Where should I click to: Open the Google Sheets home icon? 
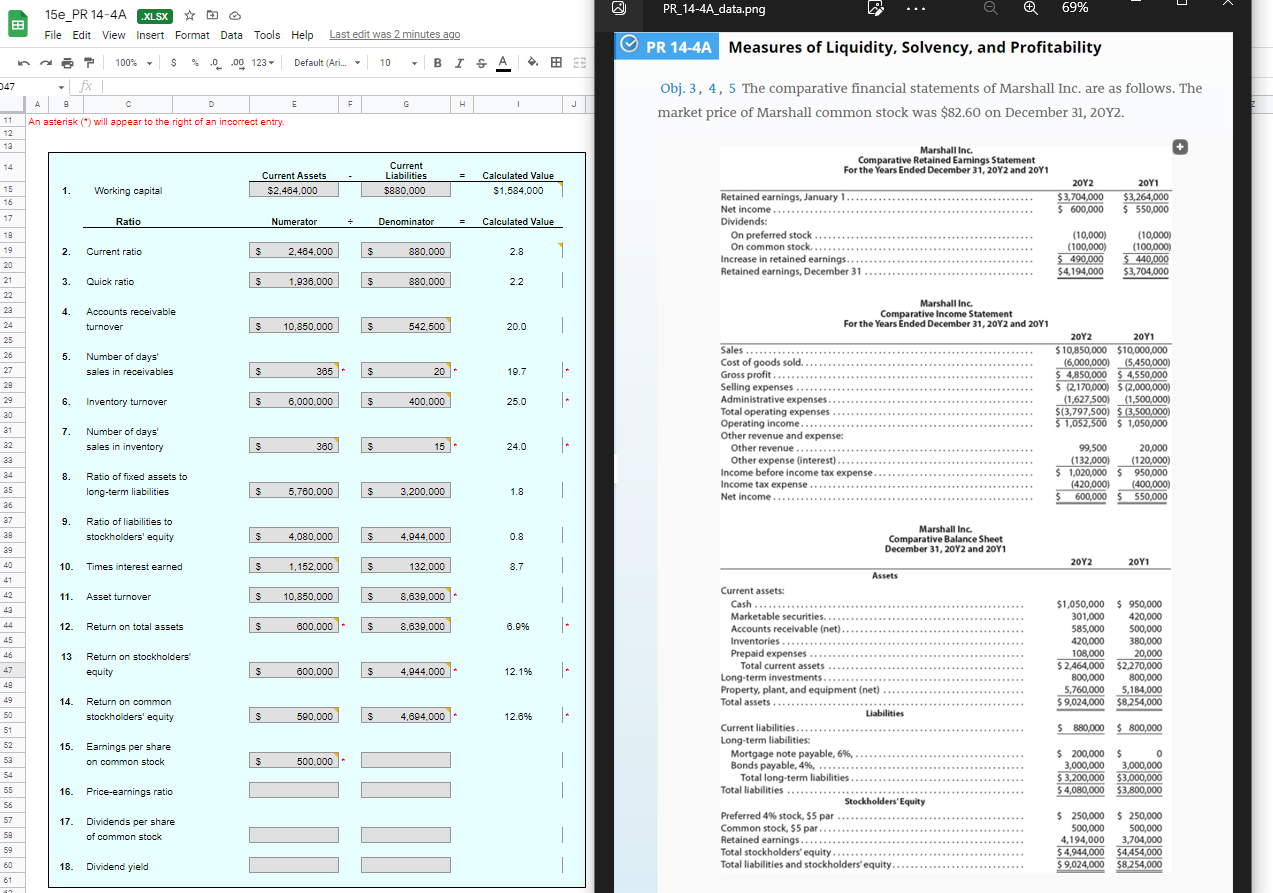(x=17, y=25)
